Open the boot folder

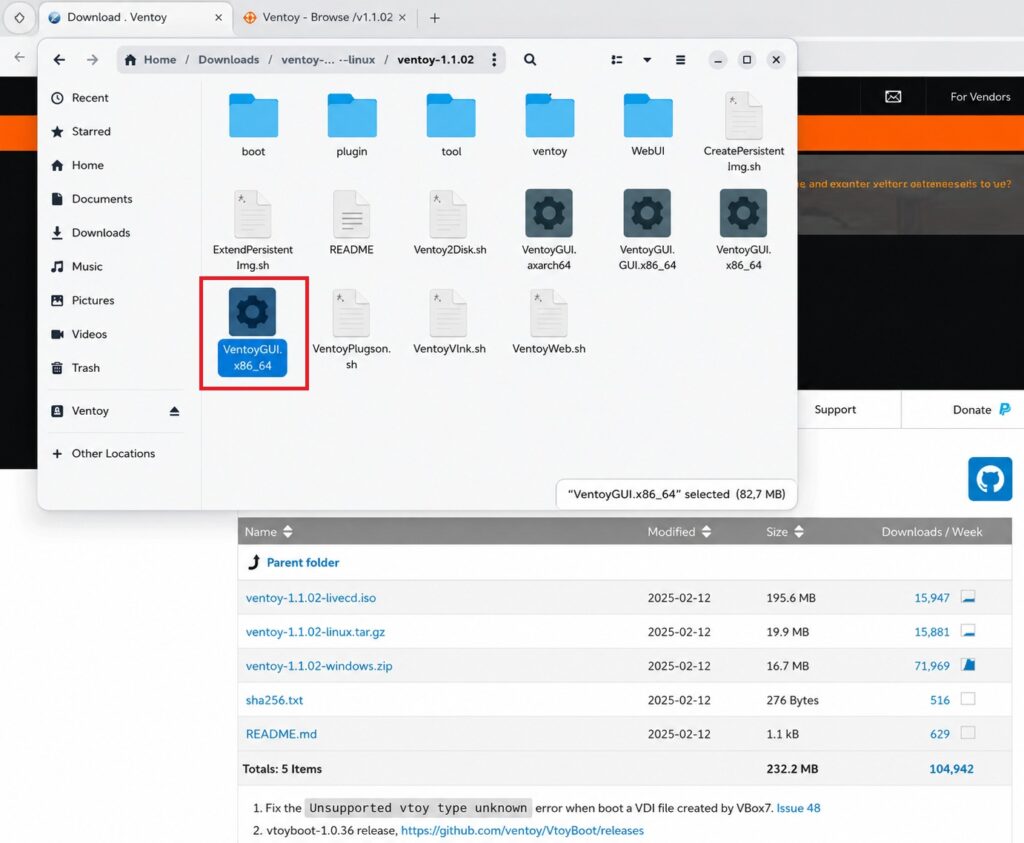pos(253,125)
